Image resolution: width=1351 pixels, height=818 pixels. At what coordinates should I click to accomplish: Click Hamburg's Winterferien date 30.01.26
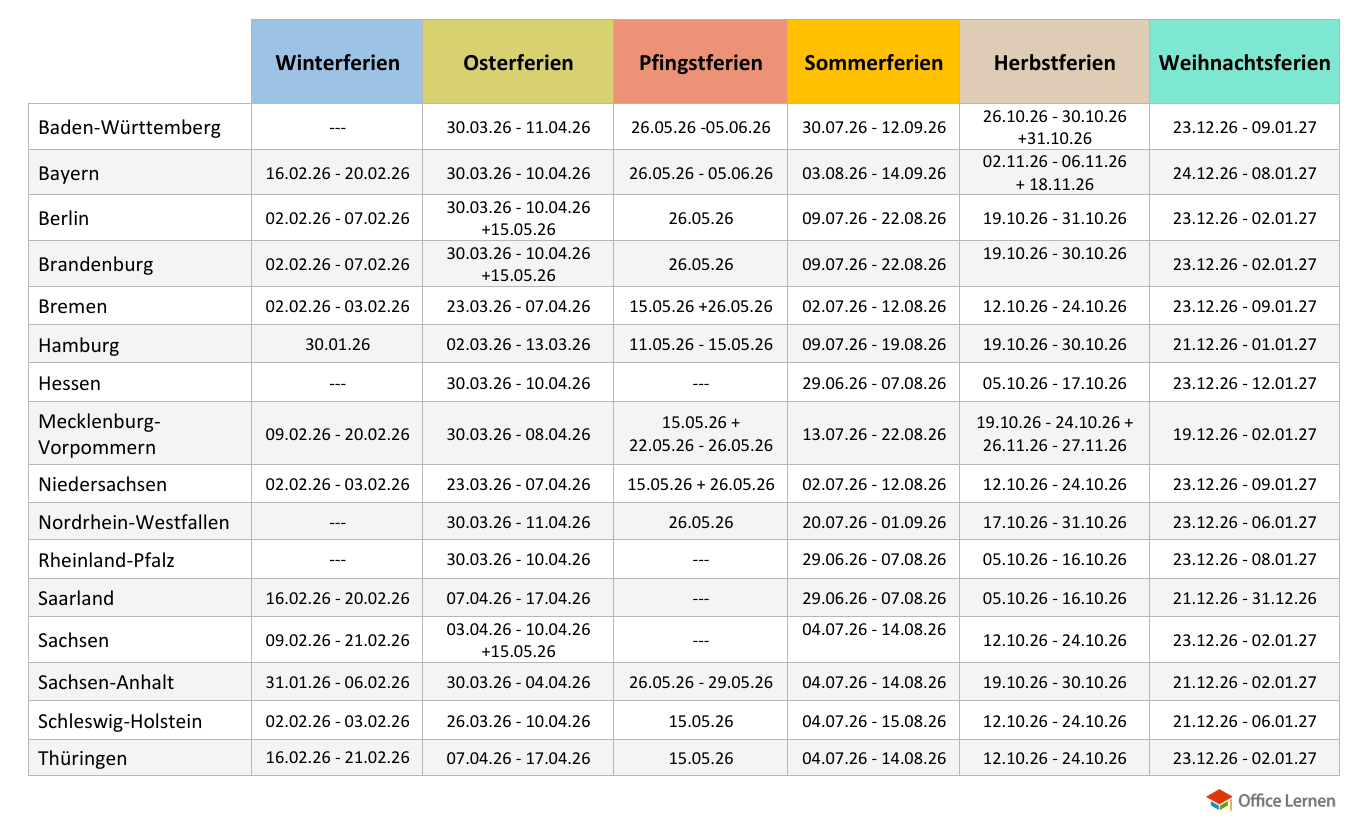337,344
